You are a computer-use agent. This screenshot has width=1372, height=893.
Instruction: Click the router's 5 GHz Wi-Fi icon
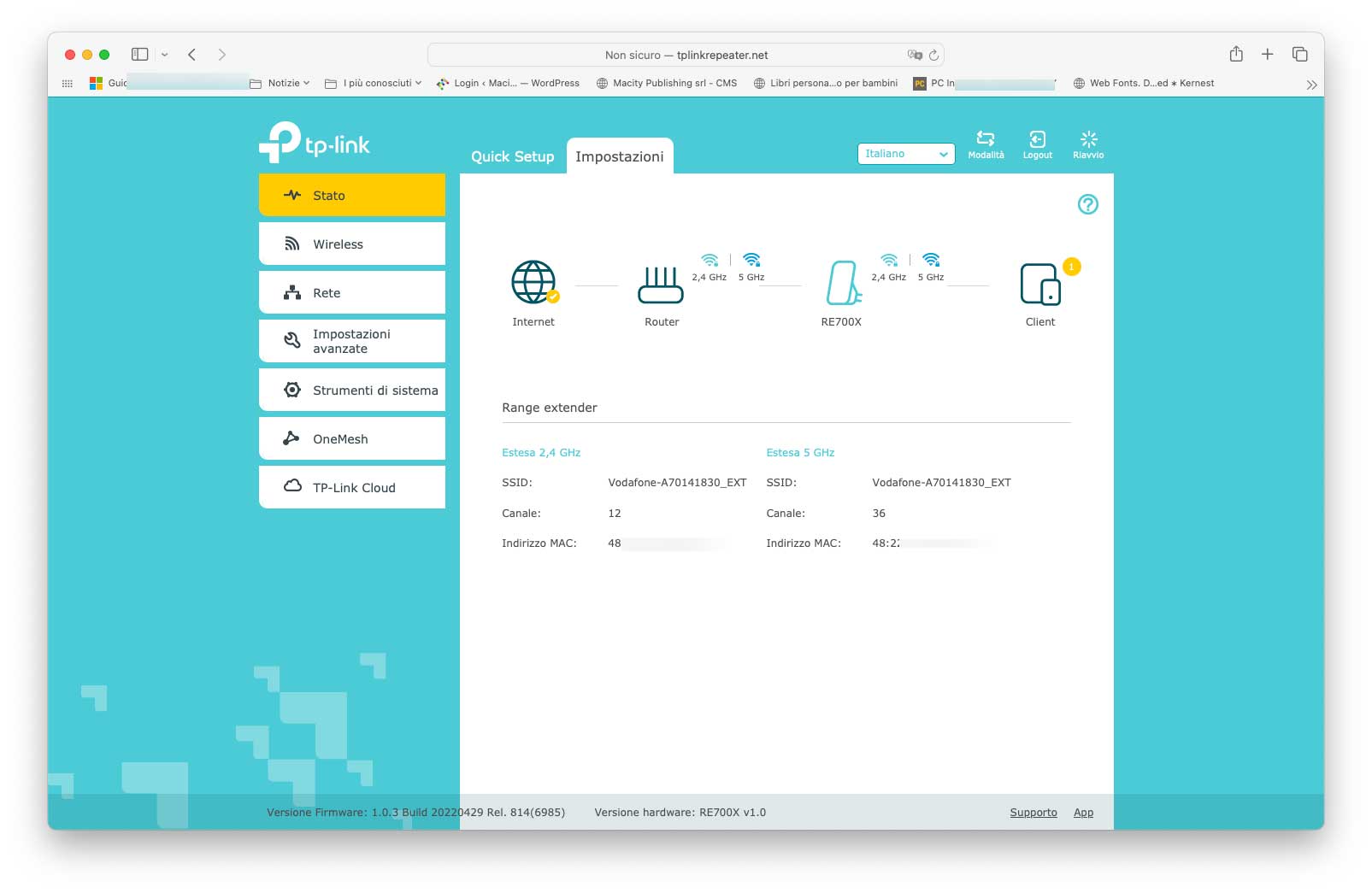click(751, 260)
